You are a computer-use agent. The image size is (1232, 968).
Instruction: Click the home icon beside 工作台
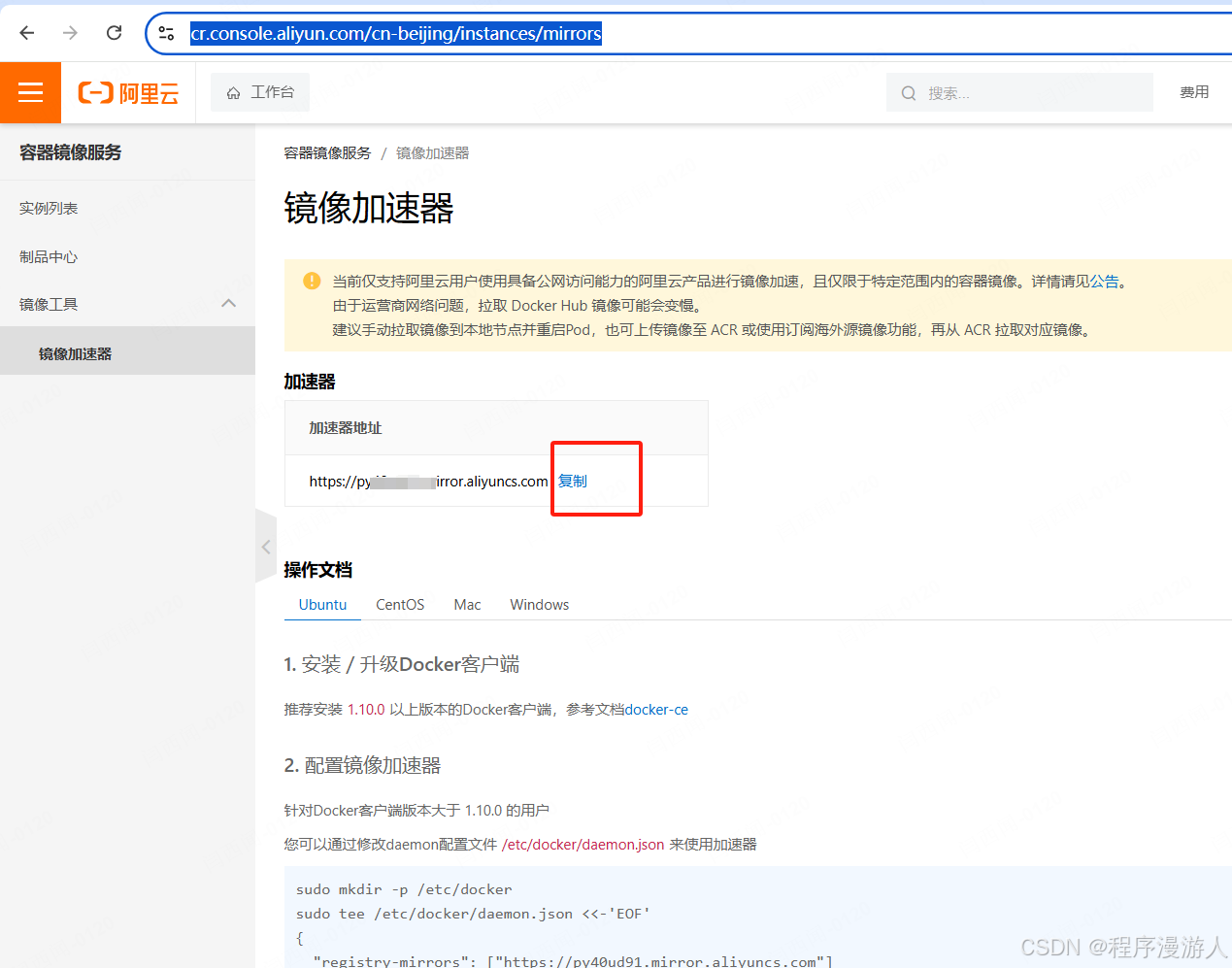pos(233,93)
